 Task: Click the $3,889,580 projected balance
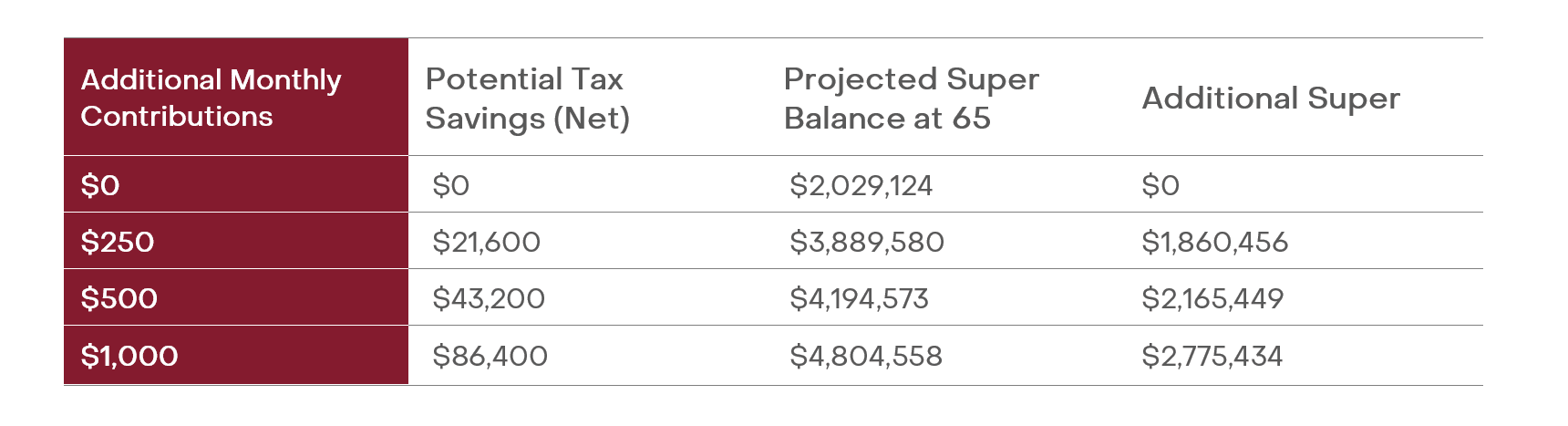866,242
